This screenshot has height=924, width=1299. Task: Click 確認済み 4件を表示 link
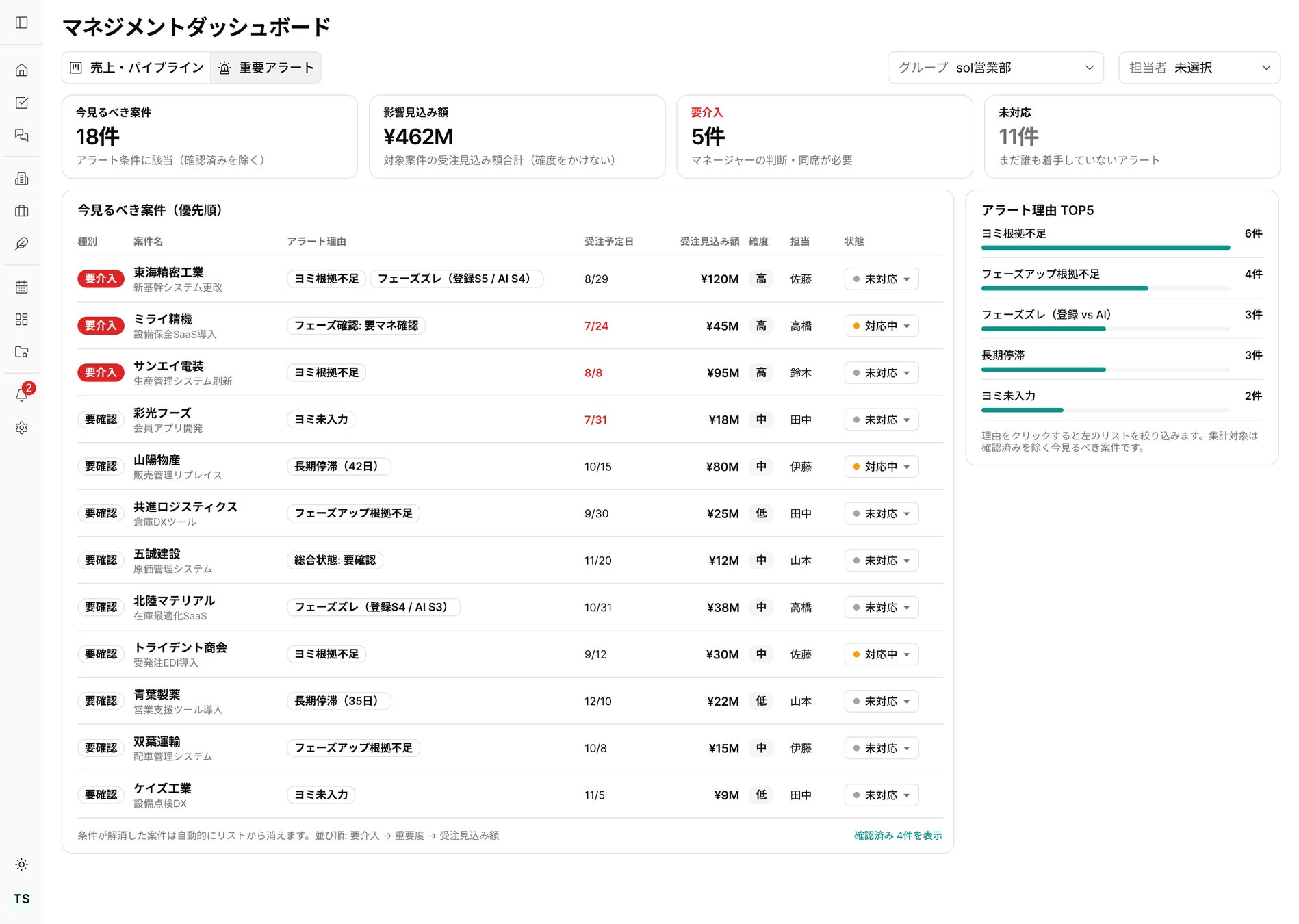coord(898,836)
